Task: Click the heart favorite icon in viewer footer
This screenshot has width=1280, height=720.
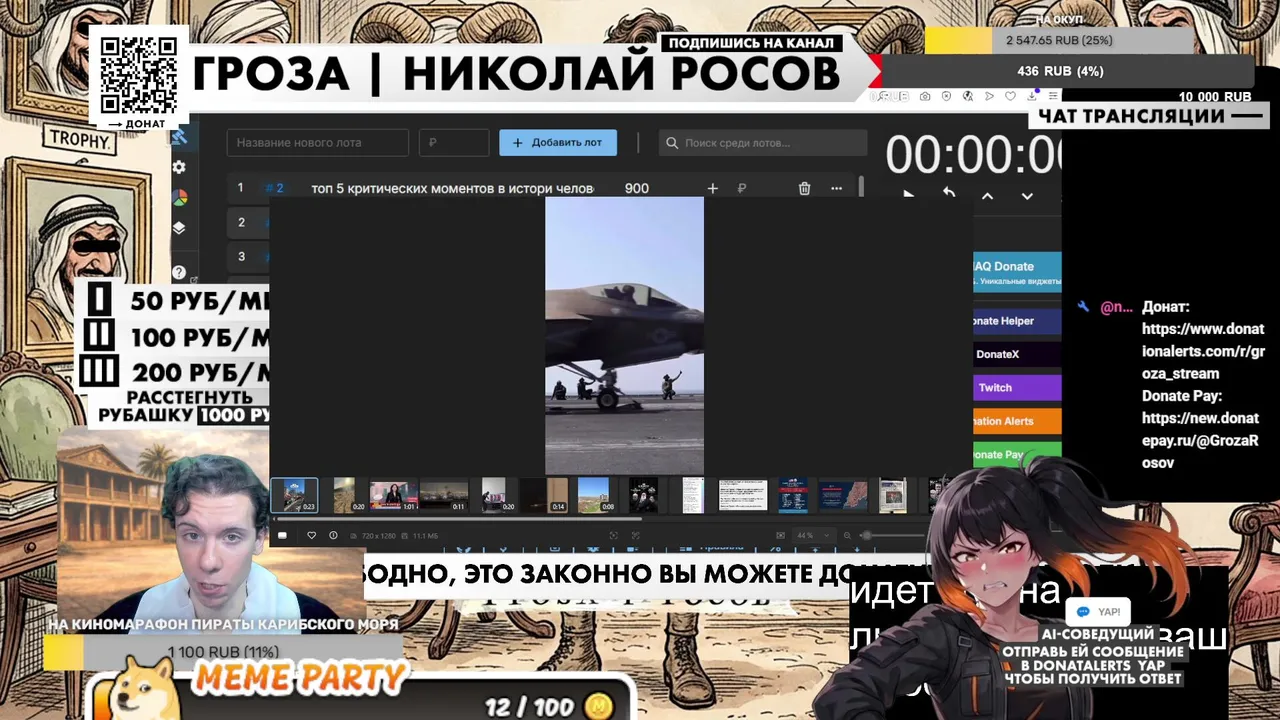Action: (x=311, y=535)
